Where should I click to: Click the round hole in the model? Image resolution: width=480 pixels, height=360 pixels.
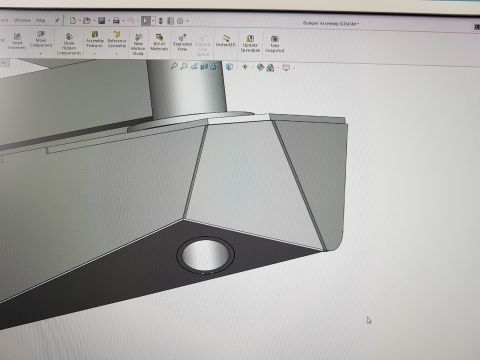(205, 254)
